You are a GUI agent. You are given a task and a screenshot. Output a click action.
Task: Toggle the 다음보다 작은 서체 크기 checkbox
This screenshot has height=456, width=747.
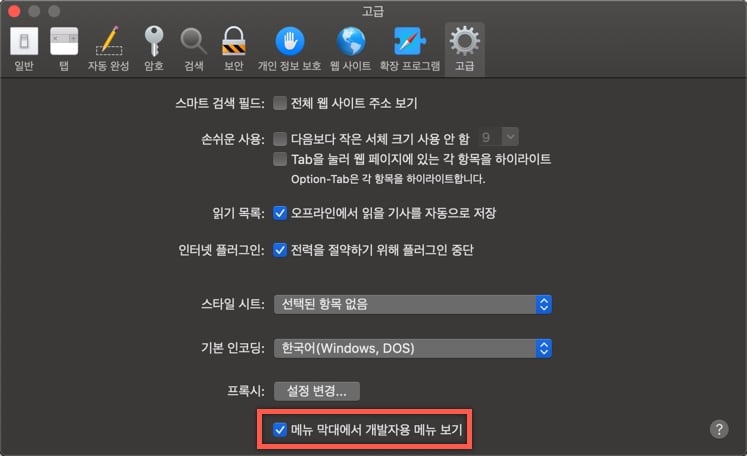click(280, 139)
